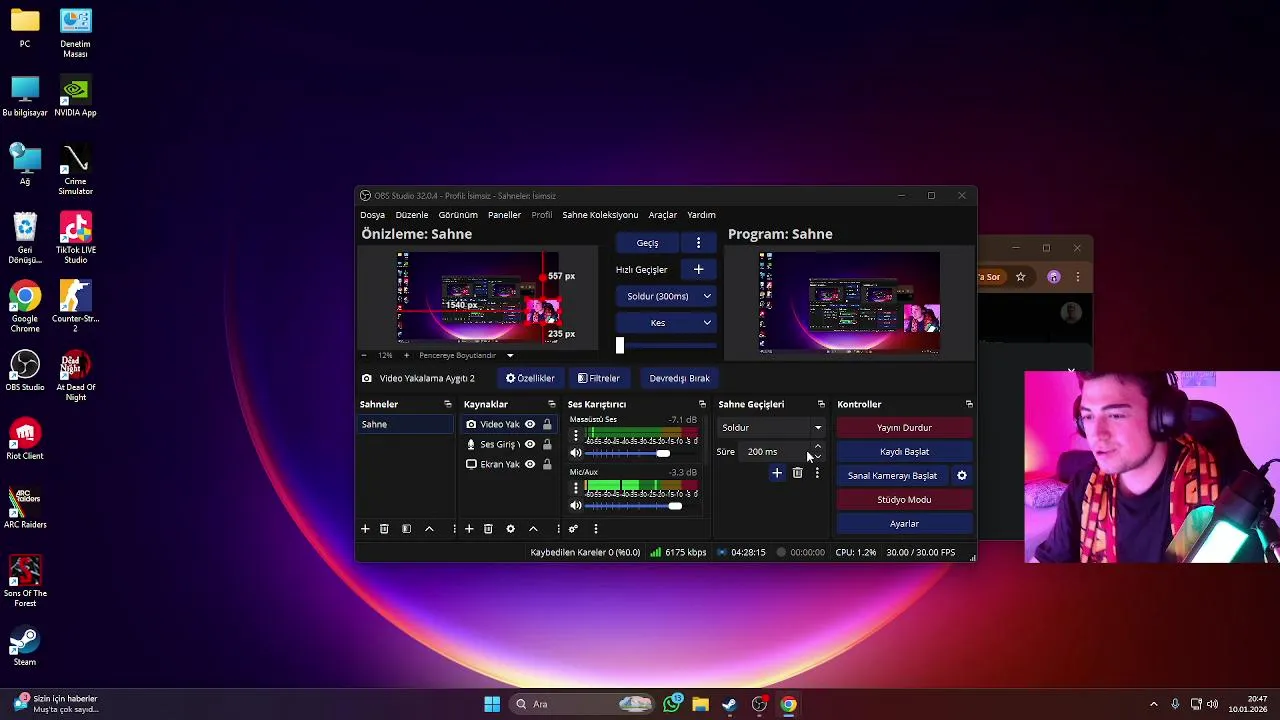
Task: Open the Dosya menu
Action: coord(372,215)
